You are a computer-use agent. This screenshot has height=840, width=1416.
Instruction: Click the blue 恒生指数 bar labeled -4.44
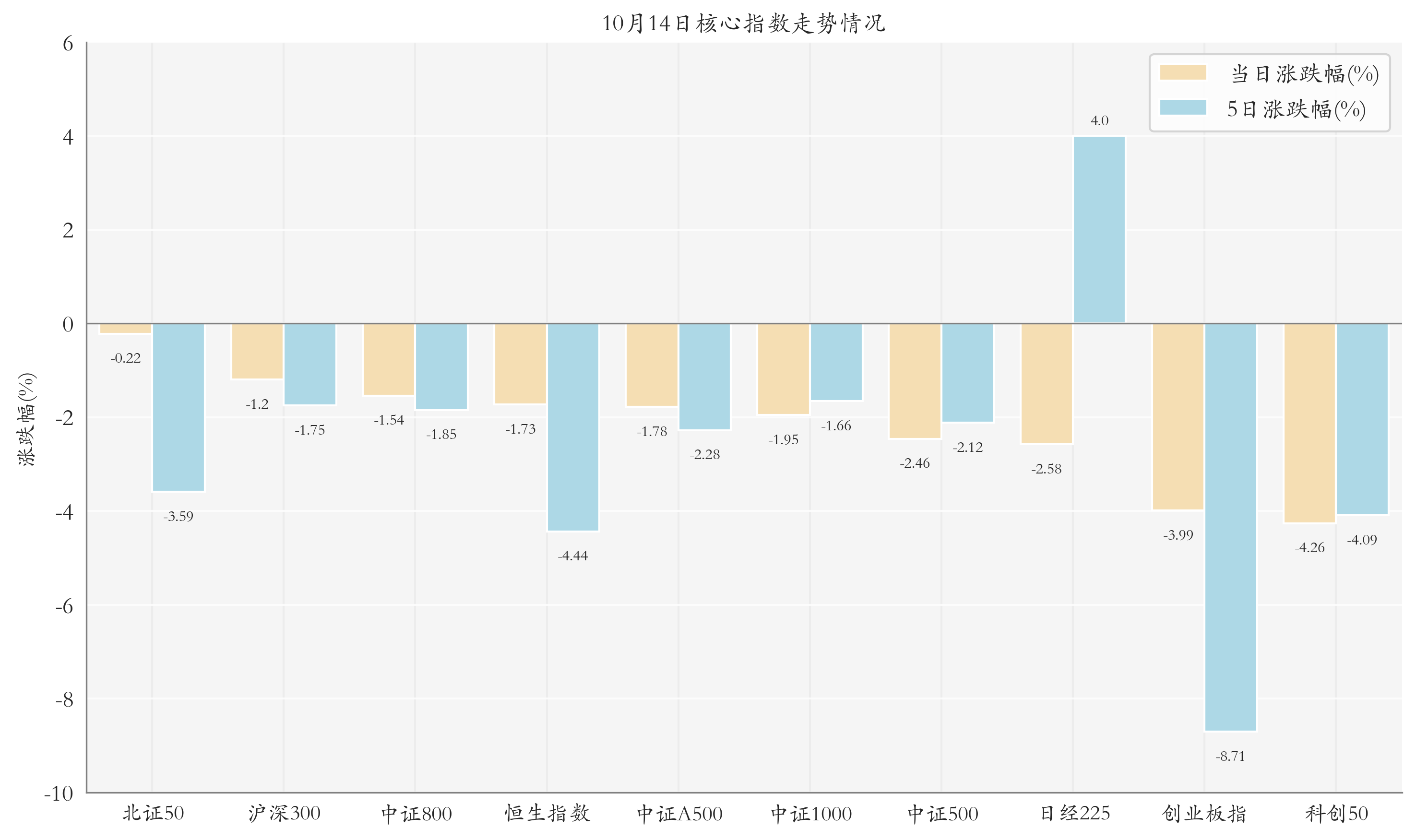pos(572,427)
